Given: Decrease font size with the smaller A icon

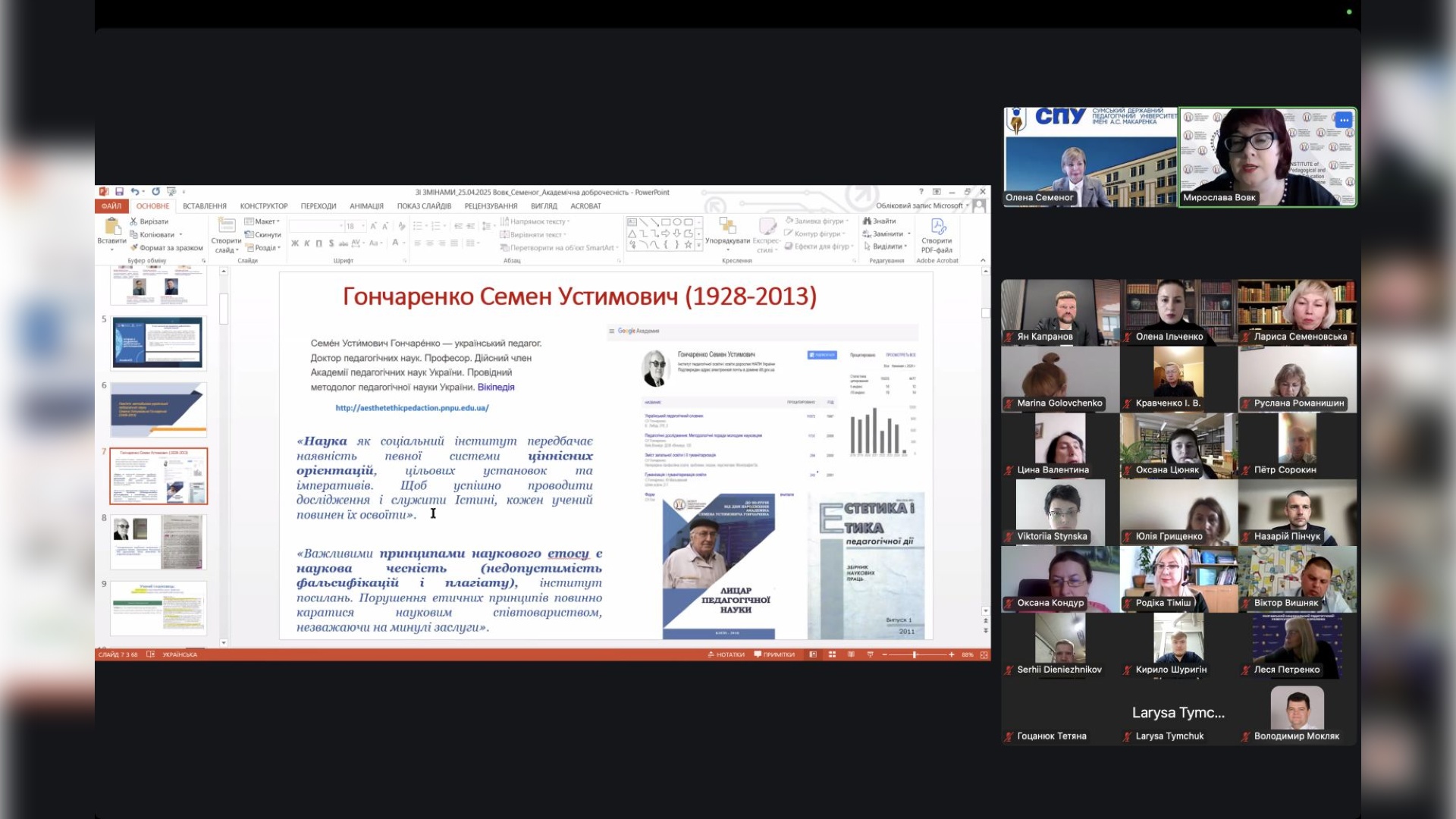Looking at the screenshot, I should [x=384, y=226].
